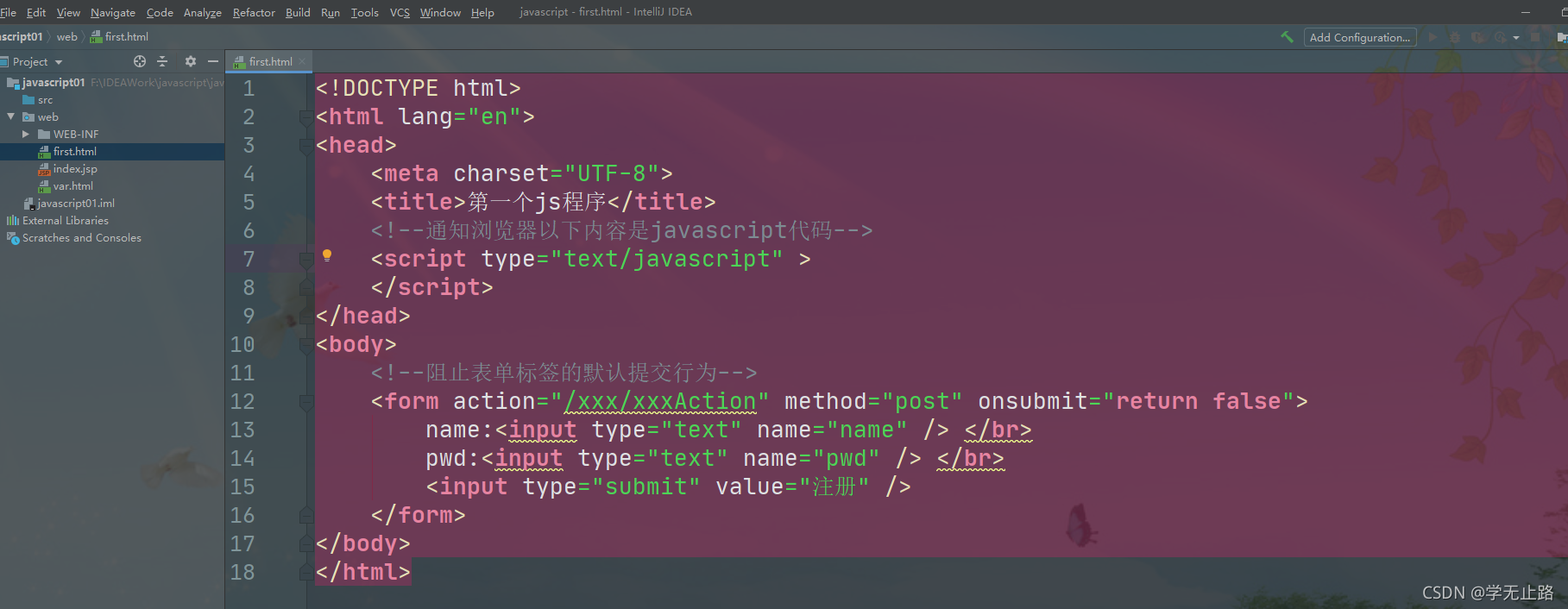Open Project panel gear settings icon
The width and height of the screenshot is (1568, 609).
coord(191,61)
